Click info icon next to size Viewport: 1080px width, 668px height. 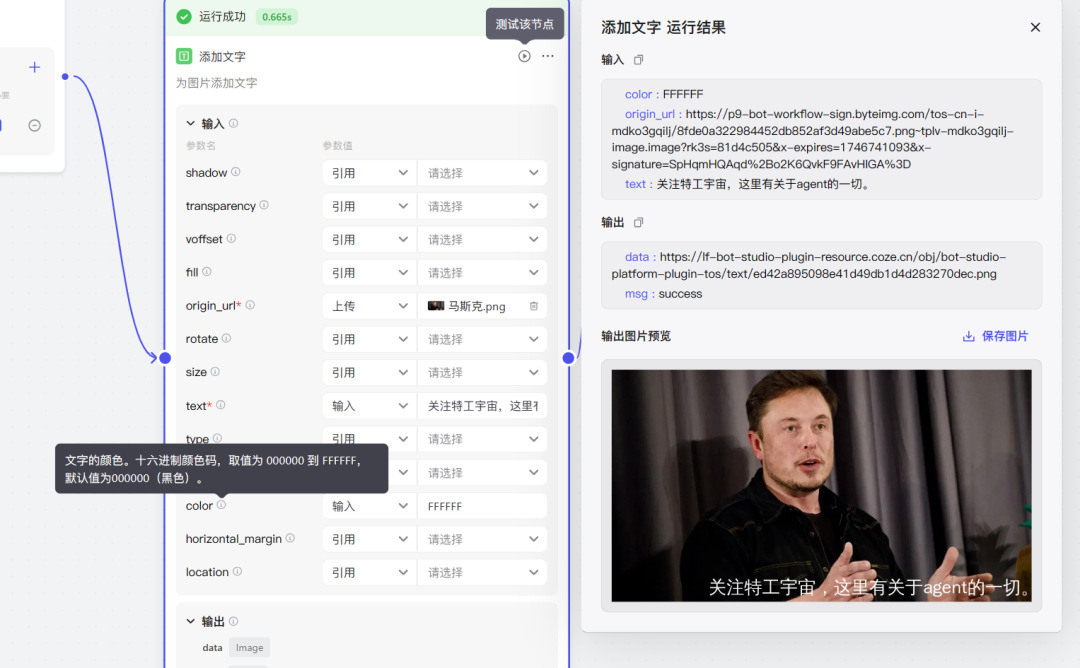pos(215,372)
